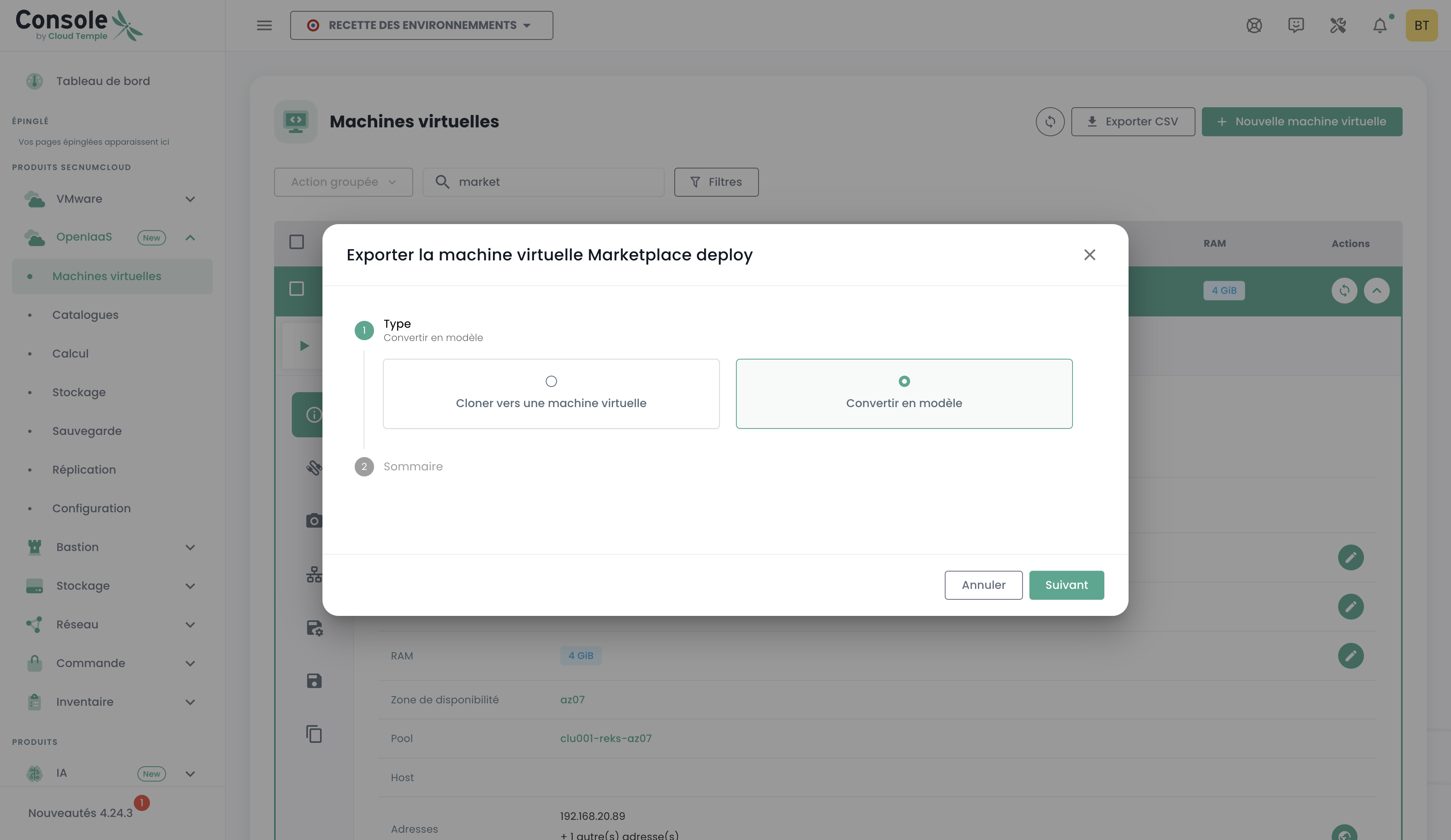Open the RECETTE DES ENVIRONNEMENTS dropdown
The image size is (1451, 840).
coord(422,25)
